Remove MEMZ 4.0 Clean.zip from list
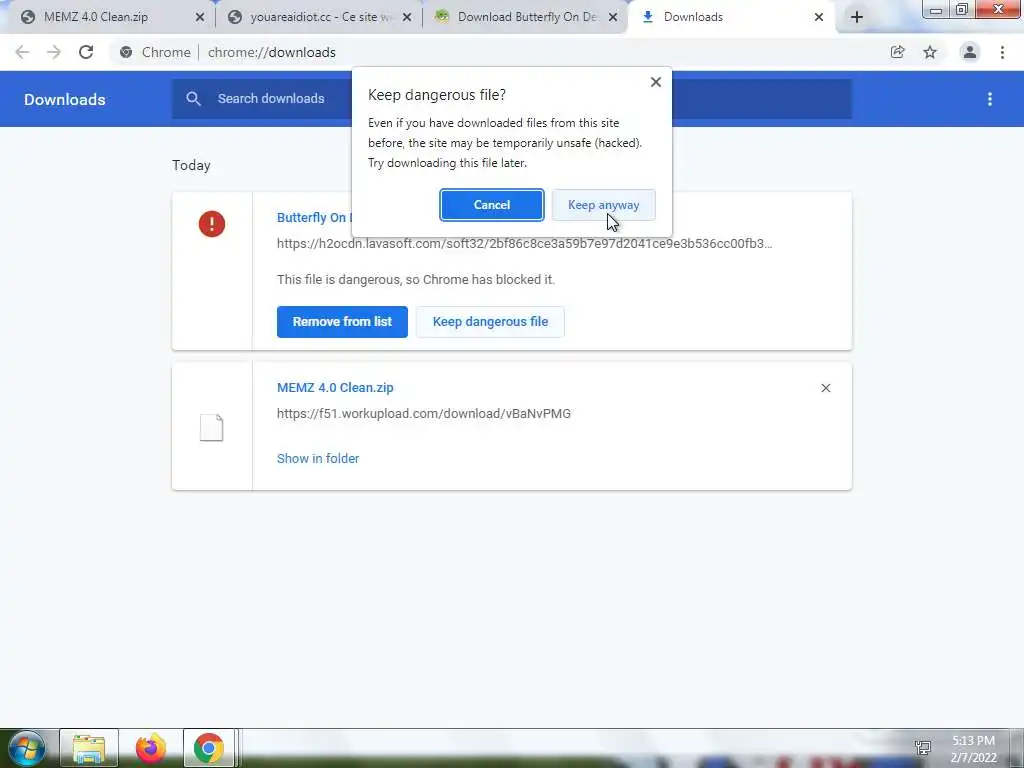The width and height of the screenshot is (1024, 768). (825, 388)
